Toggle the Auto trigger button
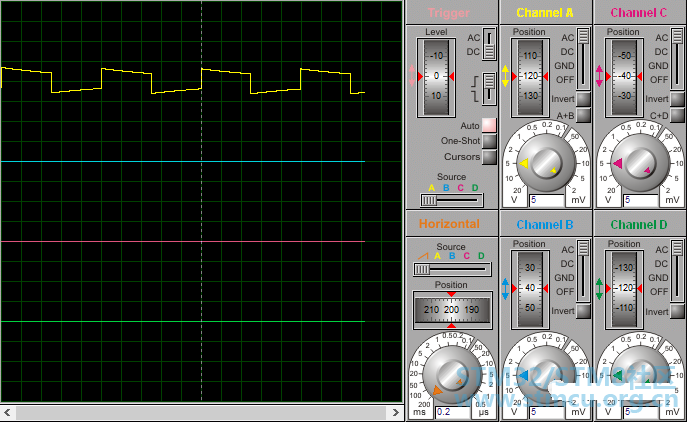Screen dimensions: 687x422 [489, 125]
